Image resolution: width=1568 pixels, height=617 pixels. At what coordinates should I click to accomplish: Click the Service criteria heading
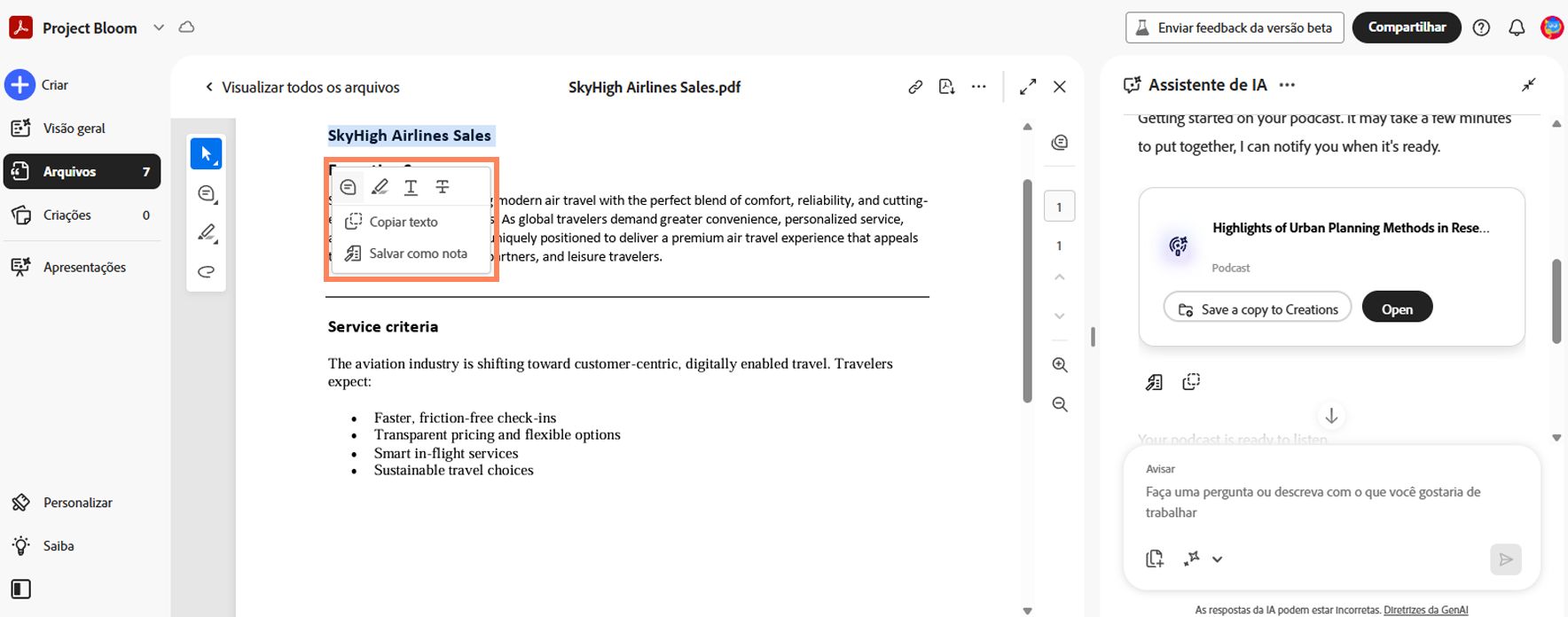(x=383, y=327)
